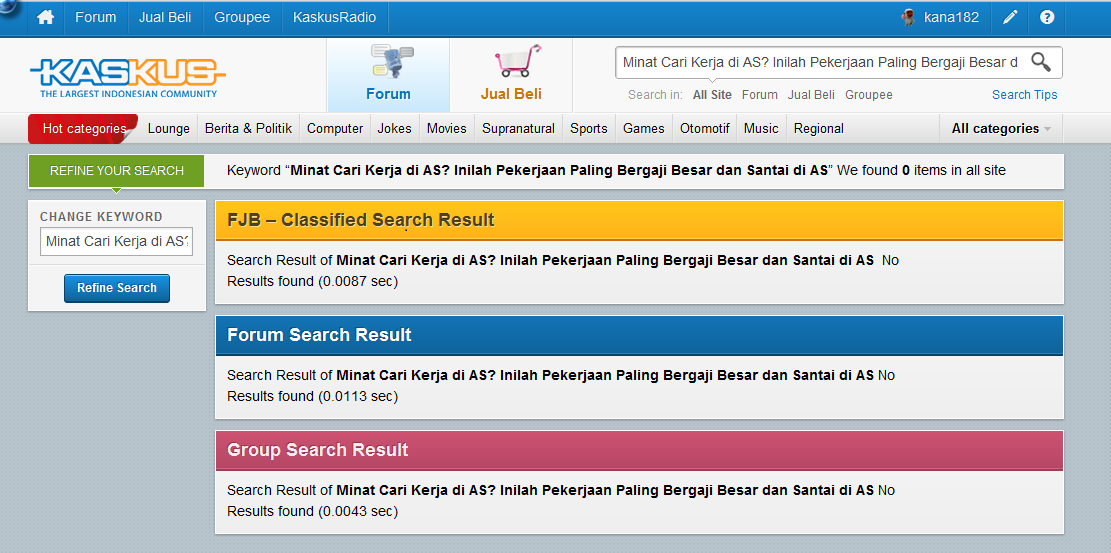Click the Group Search Result header
The image size is (1111, 553).
(x=639, y=450)
